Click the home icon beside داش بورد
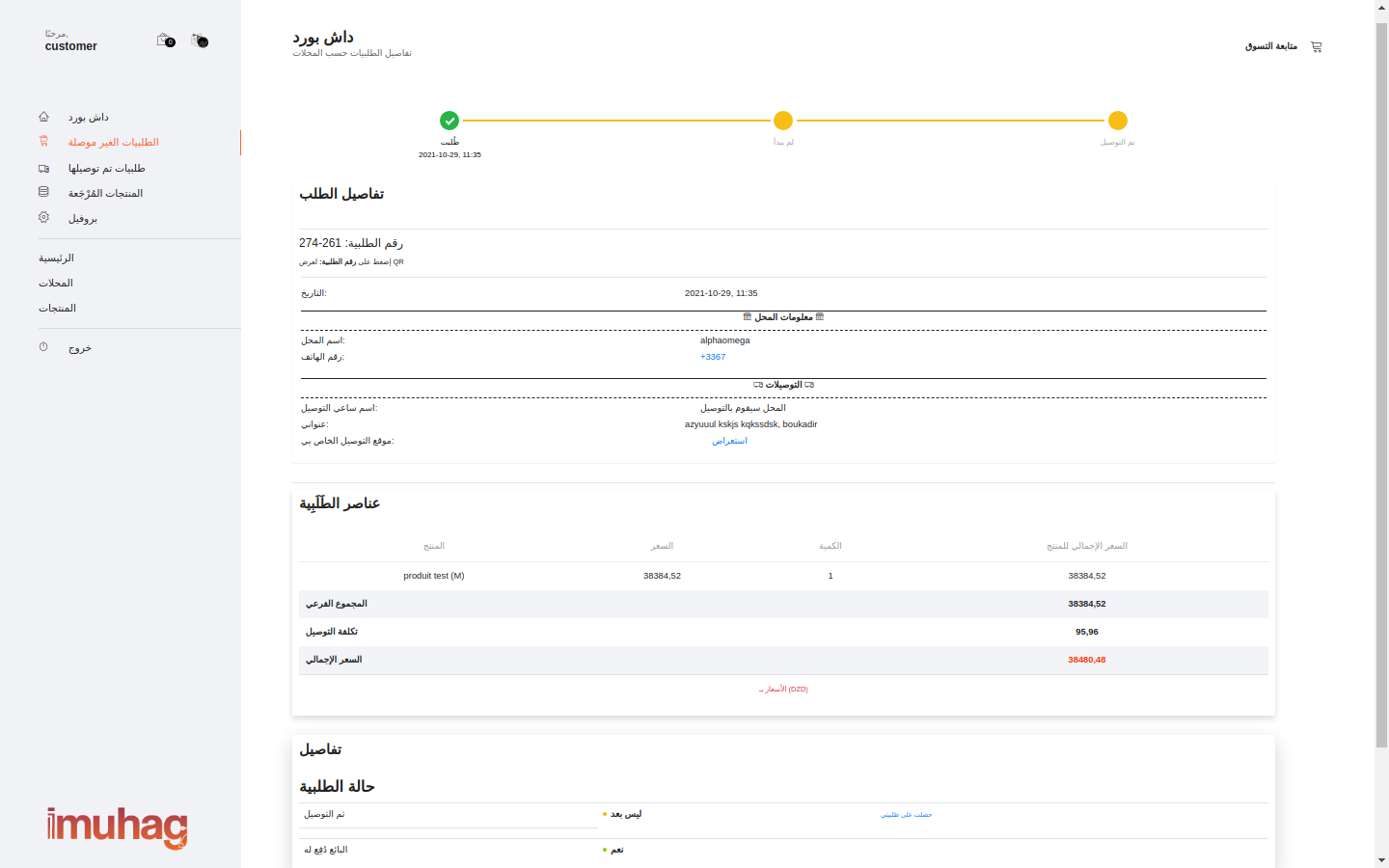1389x868 pixels. (43, 117)
